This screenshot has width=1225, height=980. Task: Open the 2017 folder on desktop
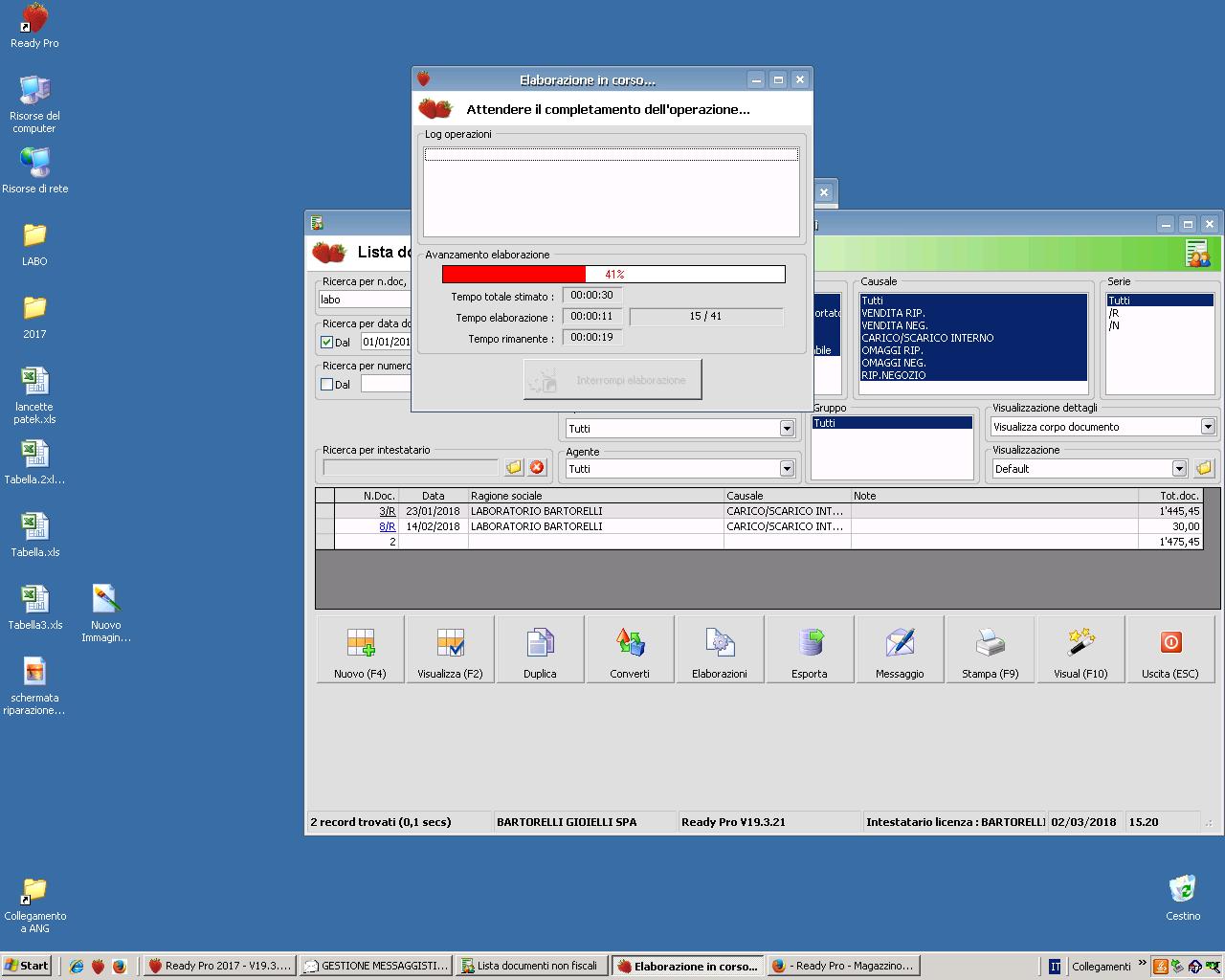(x=34, y=317)
